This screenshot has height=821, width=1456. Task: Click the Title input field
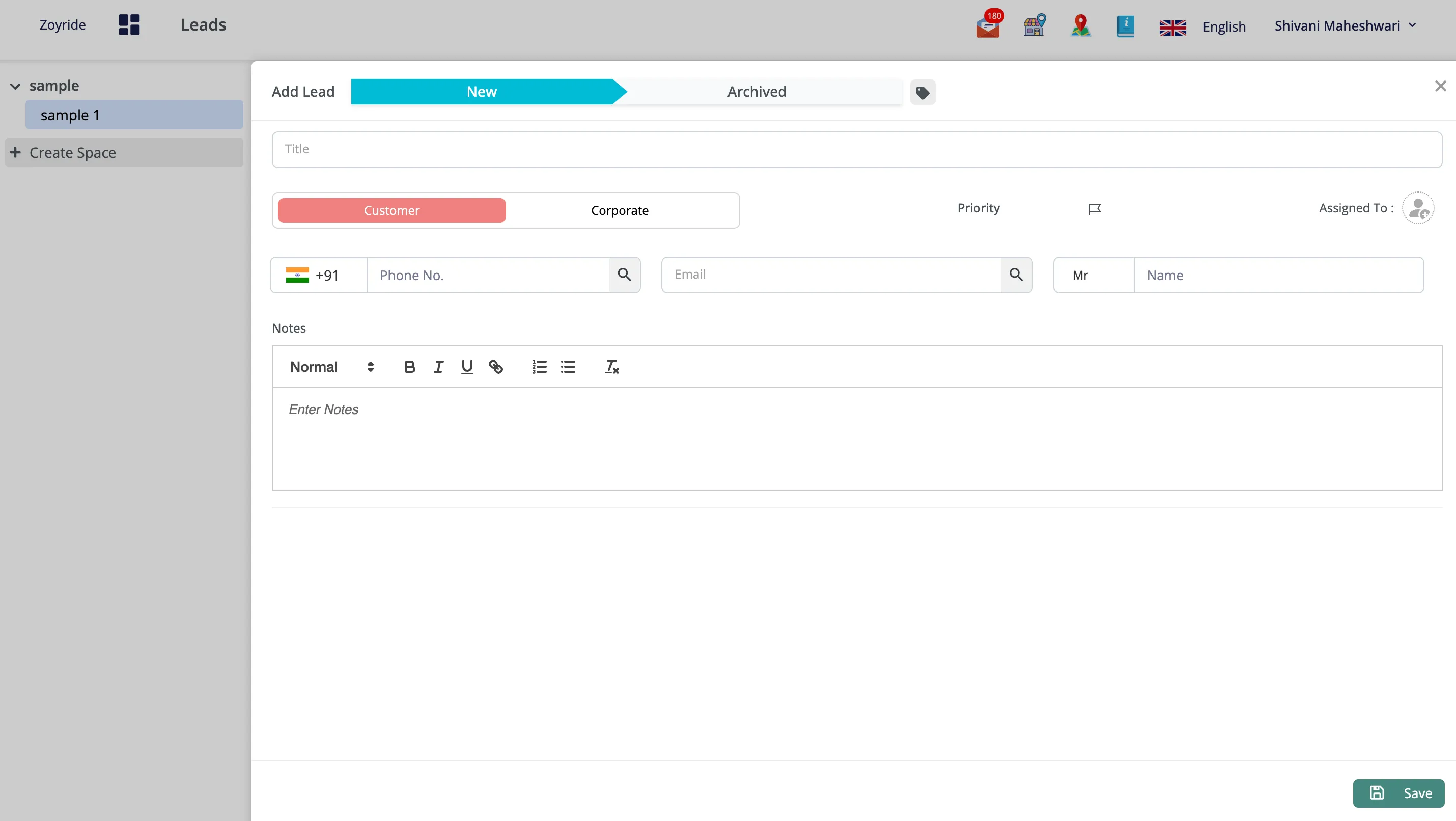click(857, 149)
